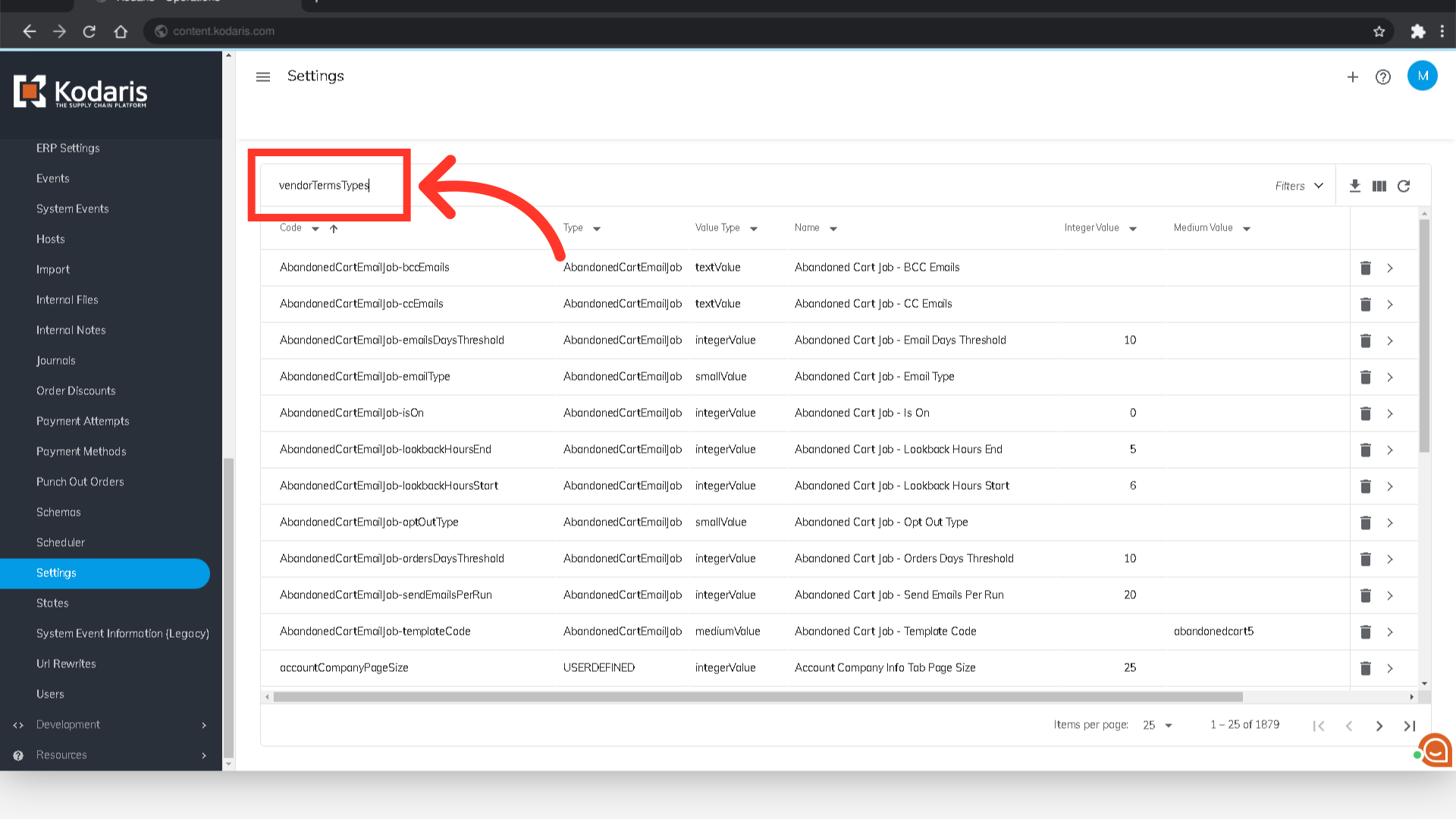This screenshot has width=1456, height=819.
Task: Open the support chat widget icon
Action: [x=1435, y=750]
